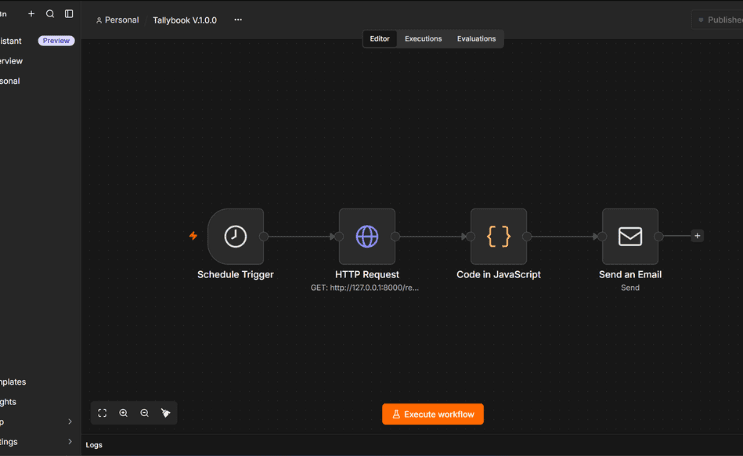Add node with plus after Send an Email
743x456 pixels.
(698, 236)
